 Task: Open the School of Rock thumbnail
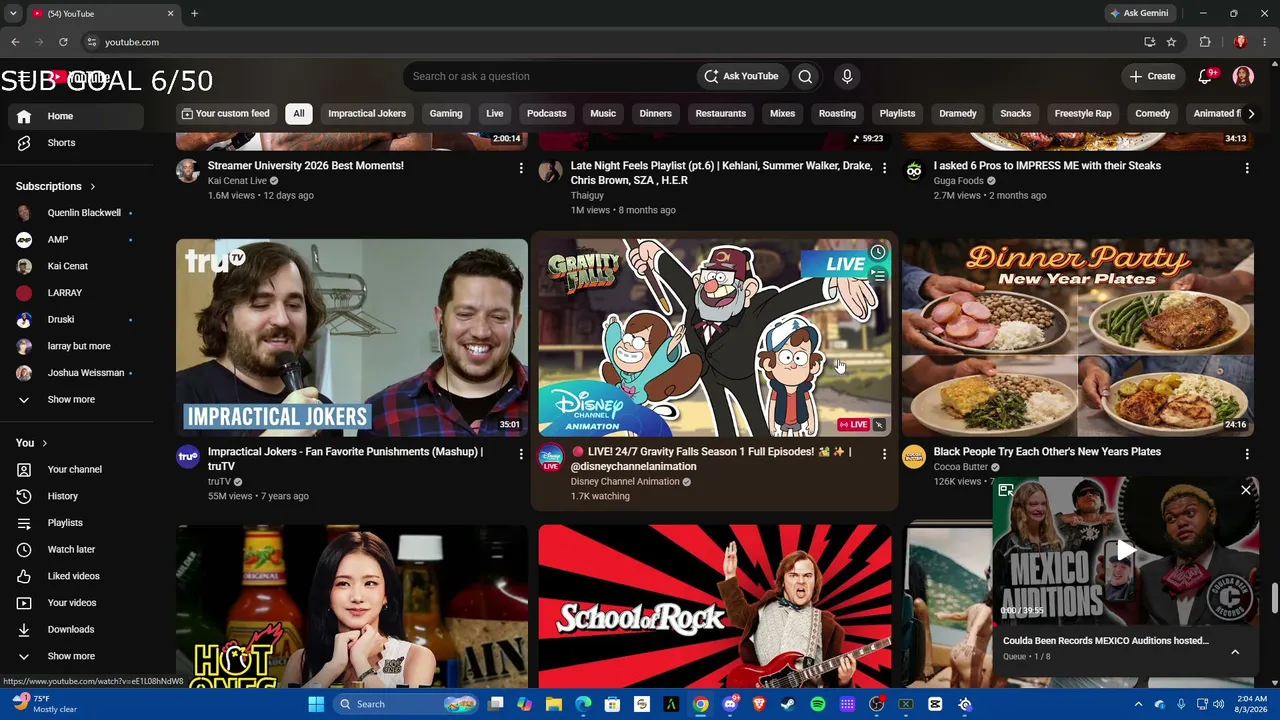pyautogui.click(x=715, y=607)
